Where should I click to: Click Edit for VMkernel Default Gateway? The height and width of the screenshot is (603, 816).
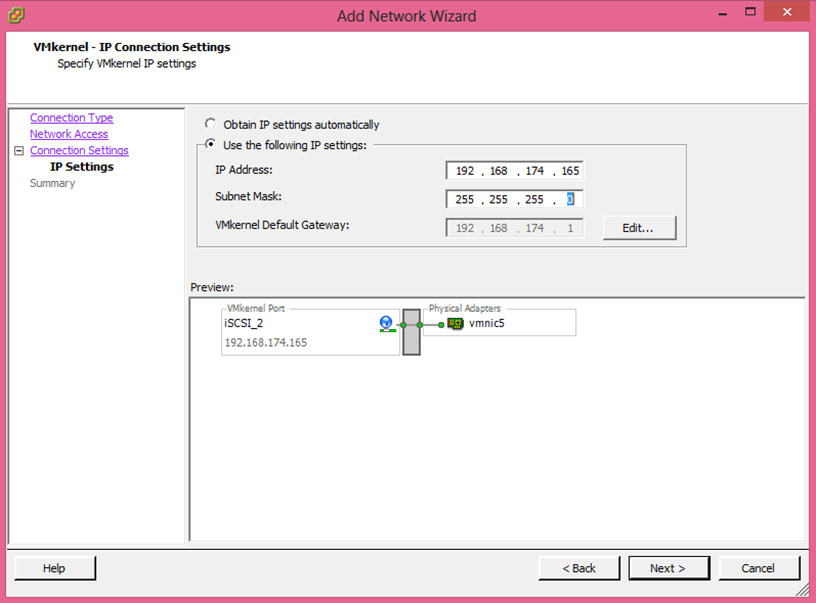[638, 228]
